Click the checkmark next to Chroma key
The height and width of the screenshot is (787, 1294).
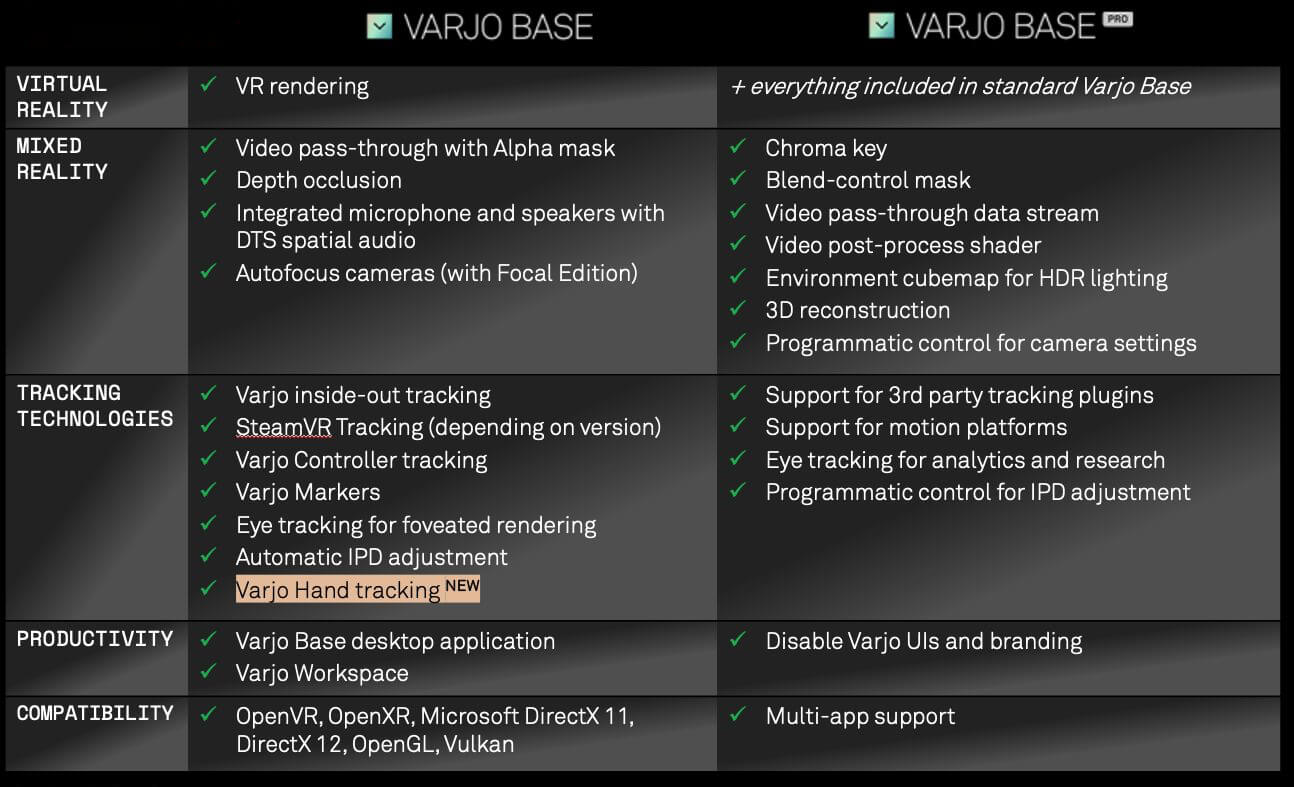click(x=738, y=147)
